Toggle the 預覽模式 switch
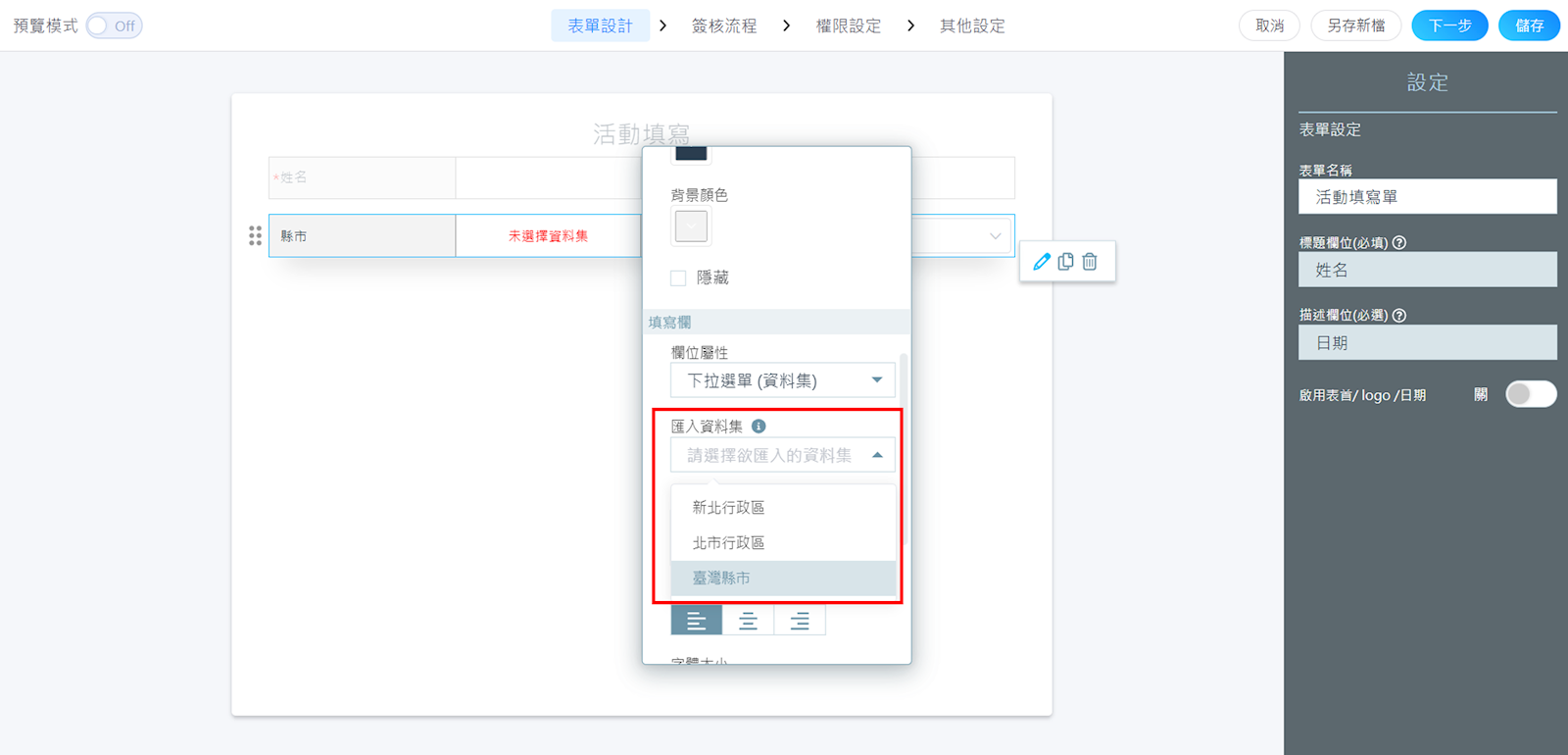 click(x=114, y=25)
